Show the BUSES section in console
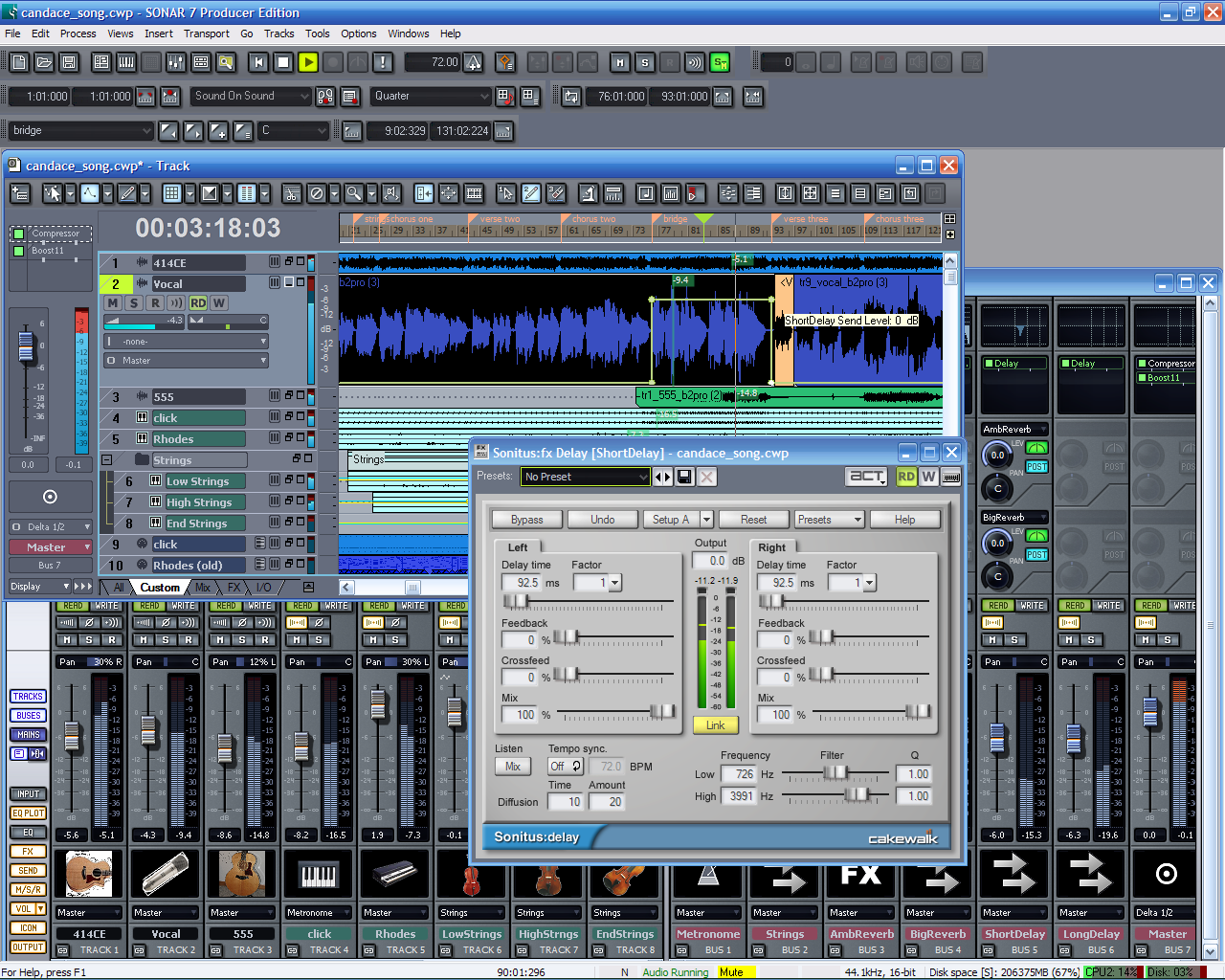The image size is (1225, 980). (29, 716)
